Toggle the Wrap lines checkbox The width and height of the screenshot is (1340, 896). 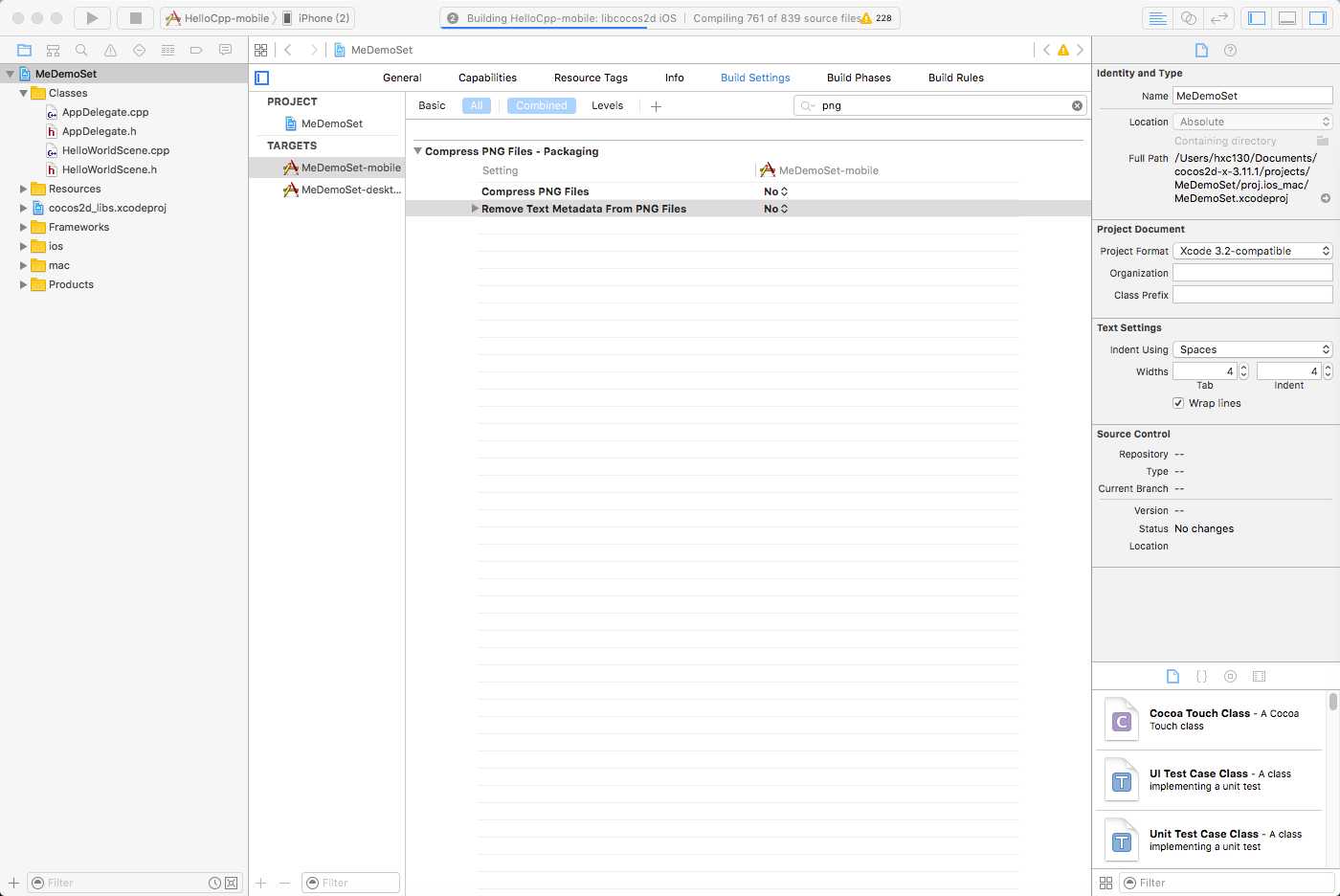coord(1178,403)
